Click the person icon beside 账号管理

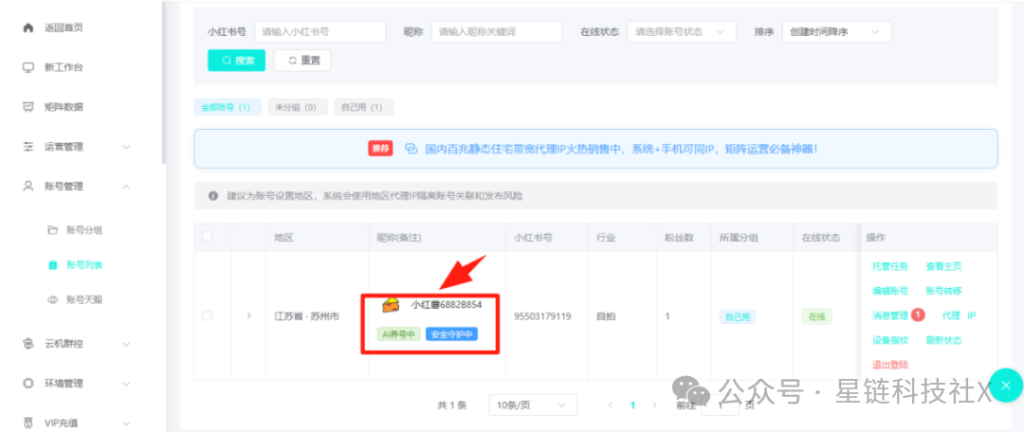(27, 186)
